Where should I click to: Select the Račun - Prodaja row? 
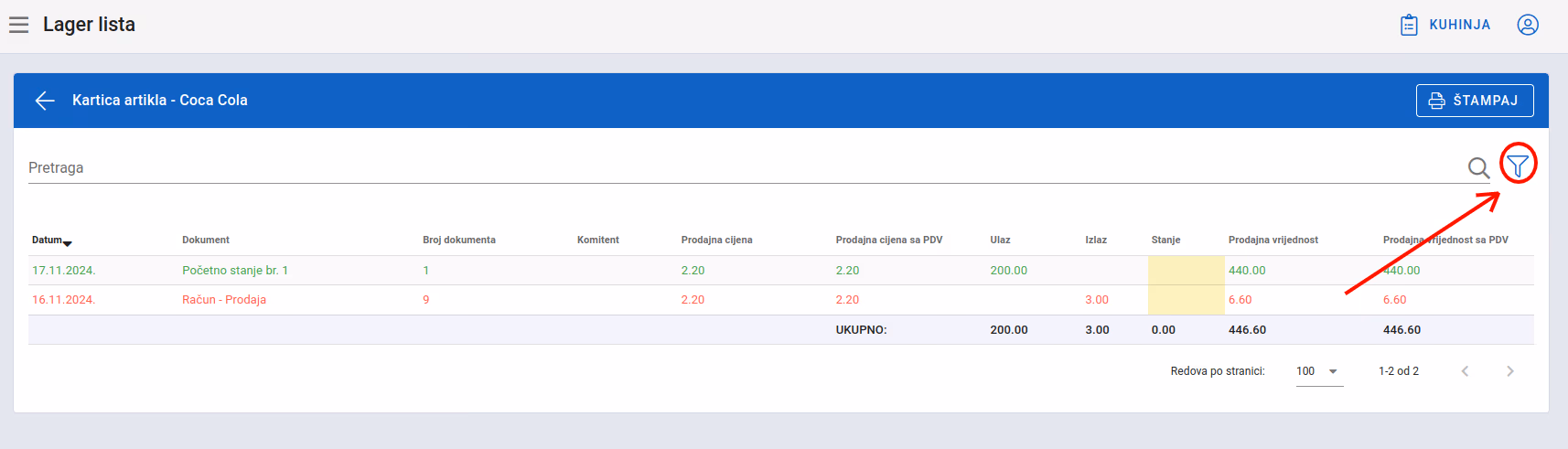click(781, 300)
